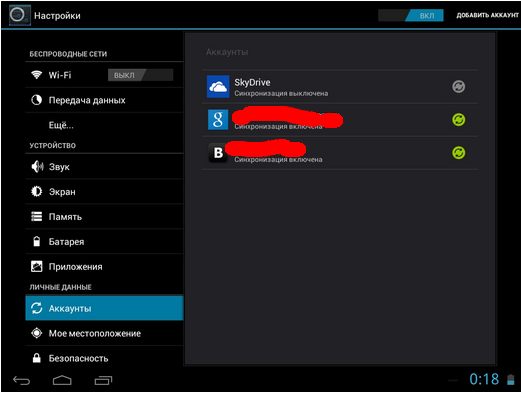
Task: Tap the Память storage icon
Action: (x=36, y=216)
